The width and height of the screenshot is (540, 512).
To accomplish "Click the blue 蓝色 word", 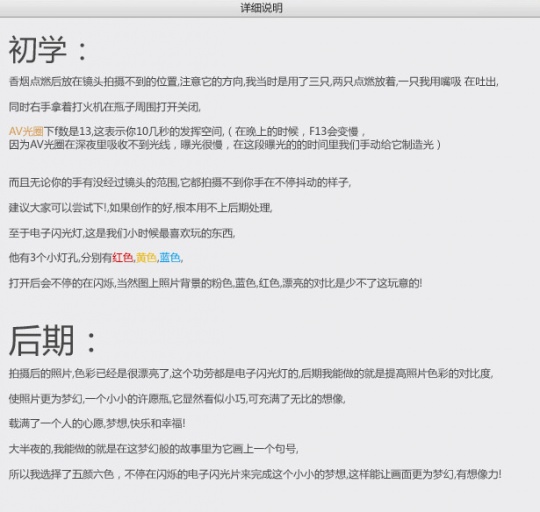I will (170, 257).
